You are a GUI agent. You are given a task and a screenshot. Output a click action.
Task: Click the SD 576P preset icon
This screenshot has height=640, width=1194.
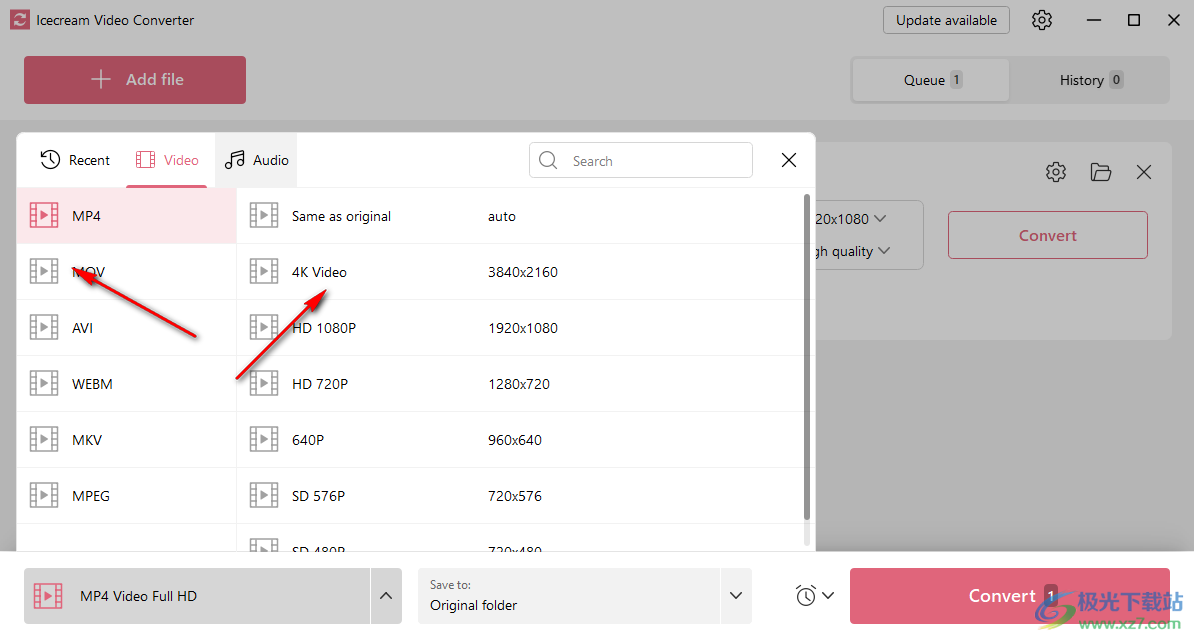(264, 495)
